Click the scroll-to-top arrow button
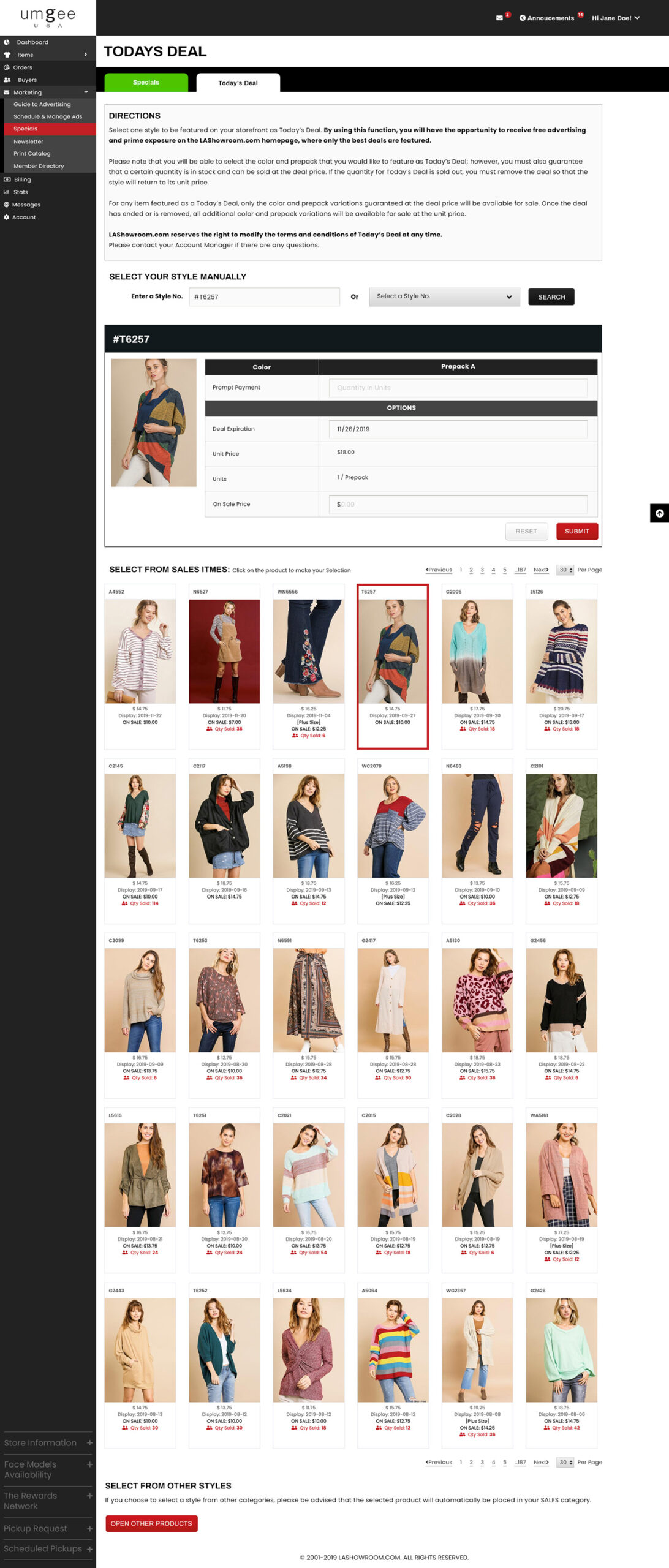Viewport: 669px width, 1568px height. 659,513
